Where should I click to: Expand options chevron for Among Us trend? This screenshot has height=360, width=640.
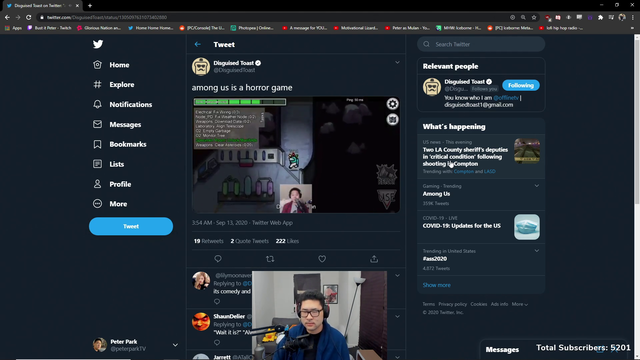537,186
